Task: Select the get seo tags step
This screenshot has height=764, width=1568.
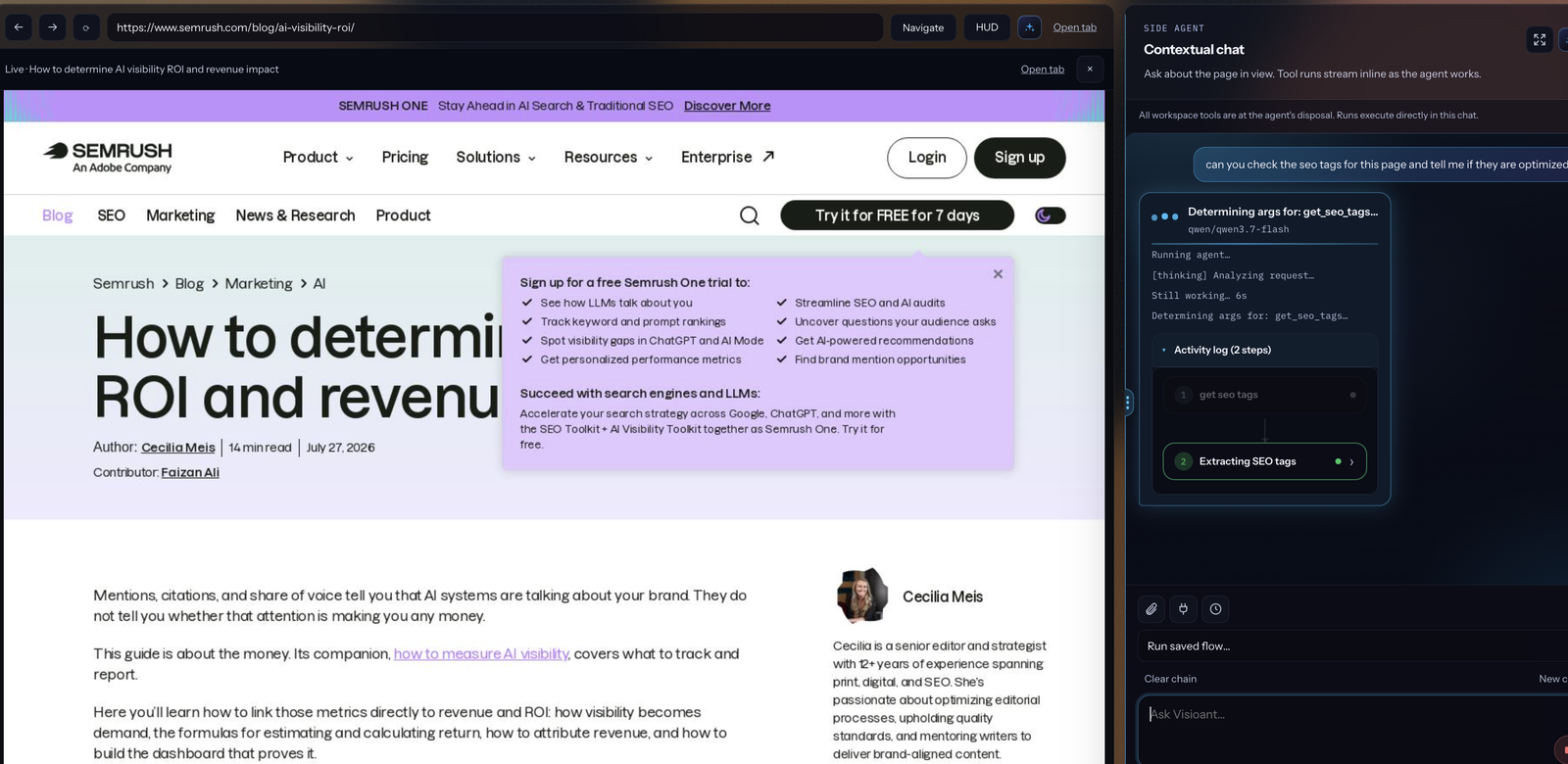Action: coord(1264,395)
